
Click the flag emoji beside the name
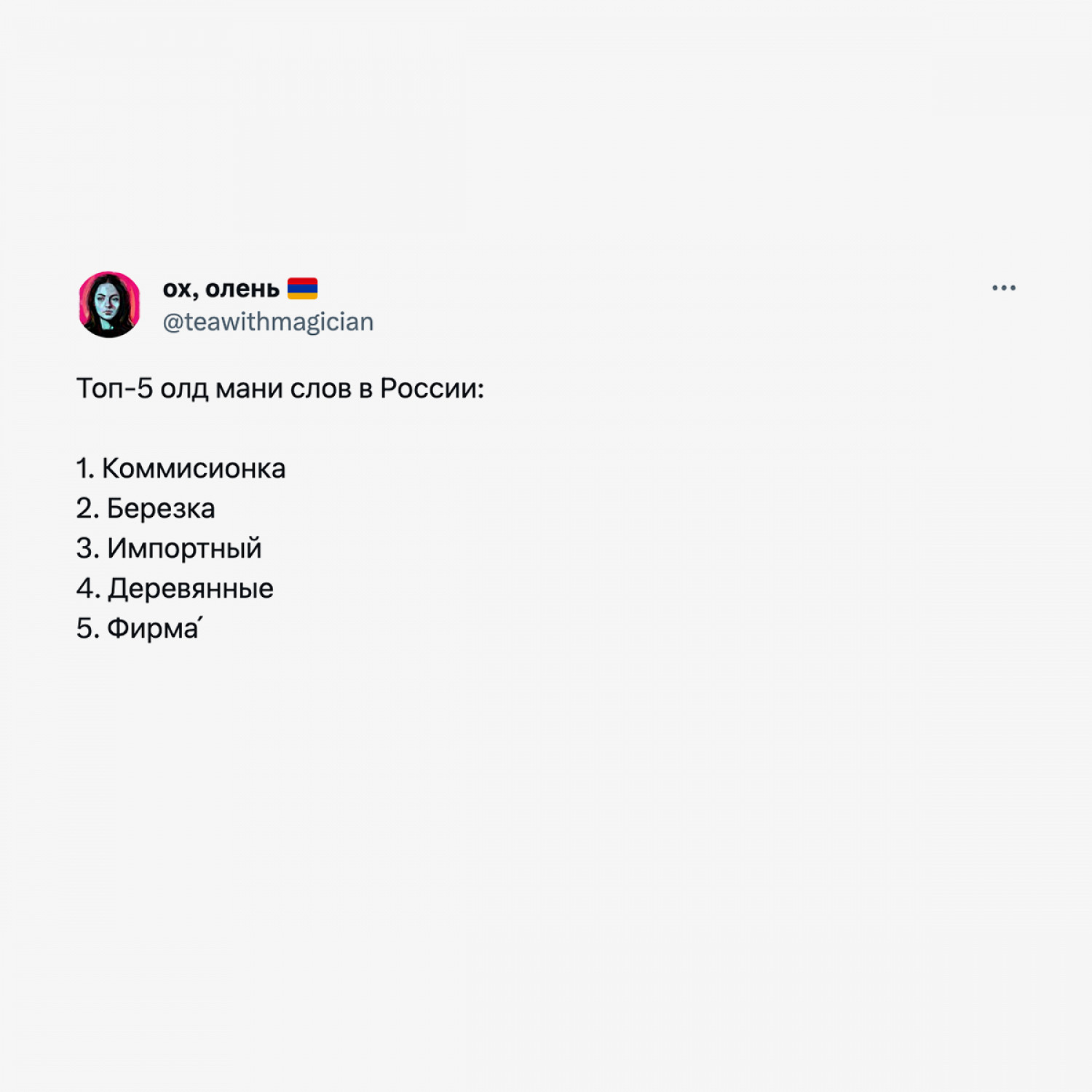pyautogui.click(x=302, y=289)
